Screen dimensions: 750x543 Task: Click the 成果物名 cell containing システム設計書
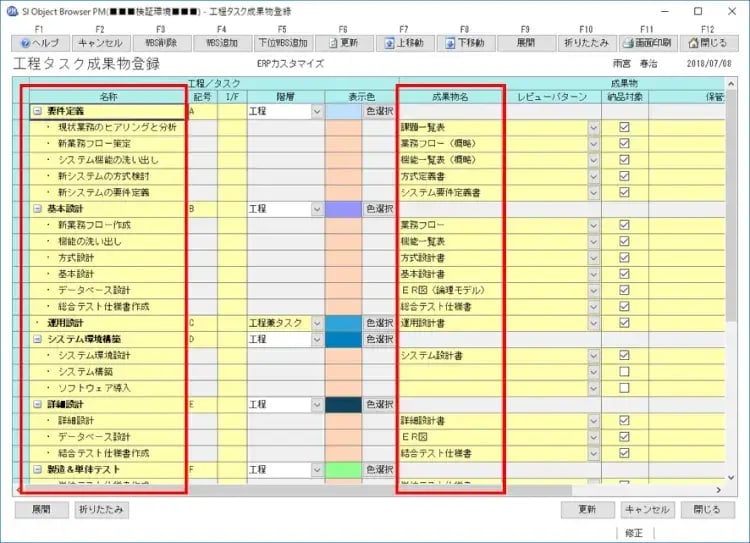(x=448, y=356)
